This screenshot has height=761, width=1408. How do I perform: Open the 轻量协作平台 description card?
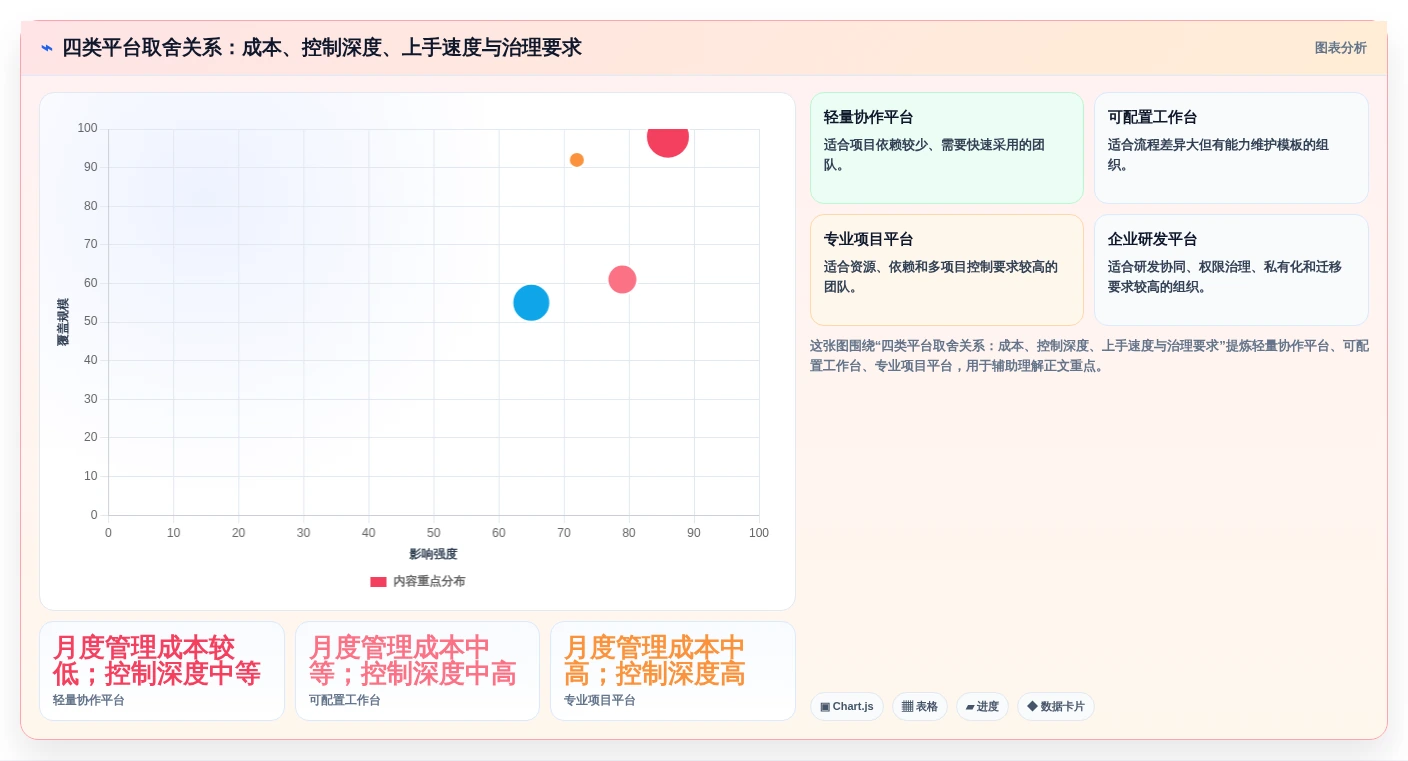[947, 148]
